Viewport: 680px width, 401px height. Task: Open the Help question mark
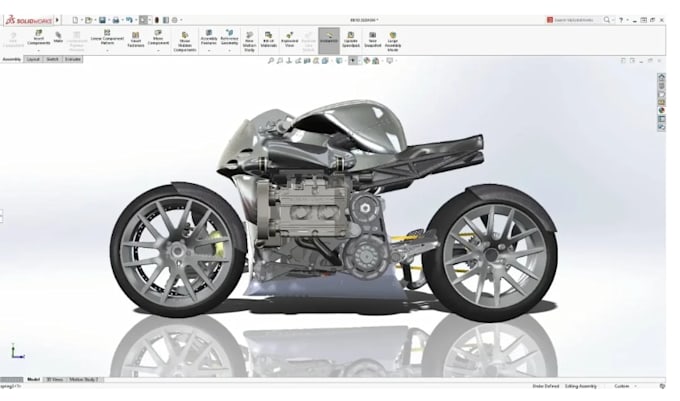tap(621, 20)
